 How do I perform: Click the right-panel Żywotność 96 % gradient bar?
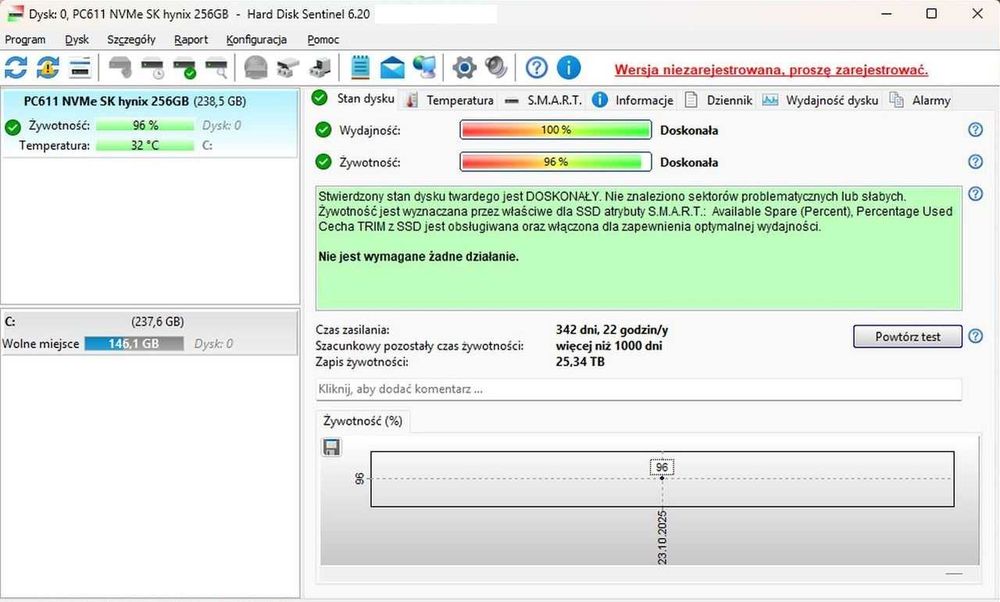tap(555, 162)
